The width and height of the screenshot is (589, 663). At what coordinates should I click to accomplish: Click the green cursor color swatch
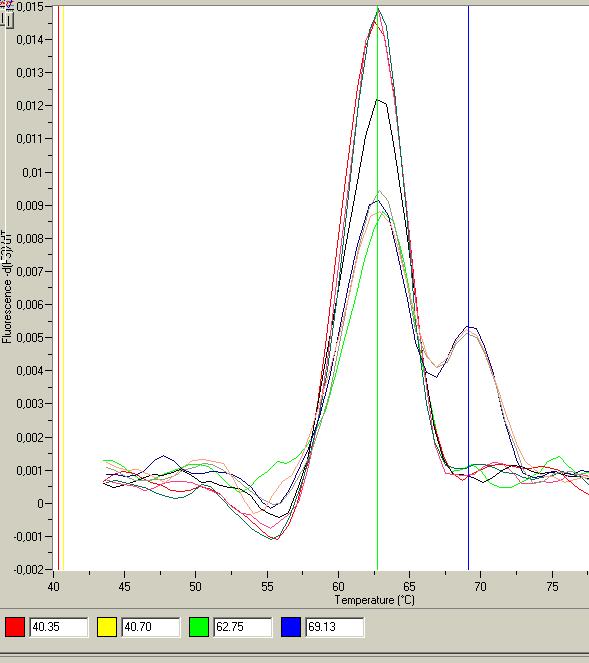tap(199, 627)
